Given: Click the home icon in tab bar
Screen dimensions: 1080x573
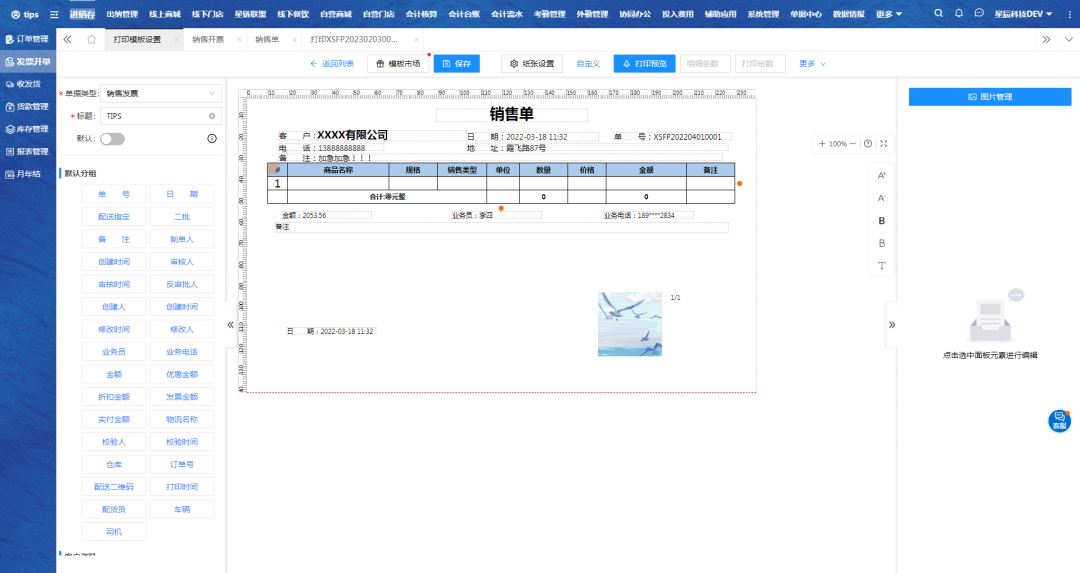Looking at the screenshot, I should tap(91, 39).
